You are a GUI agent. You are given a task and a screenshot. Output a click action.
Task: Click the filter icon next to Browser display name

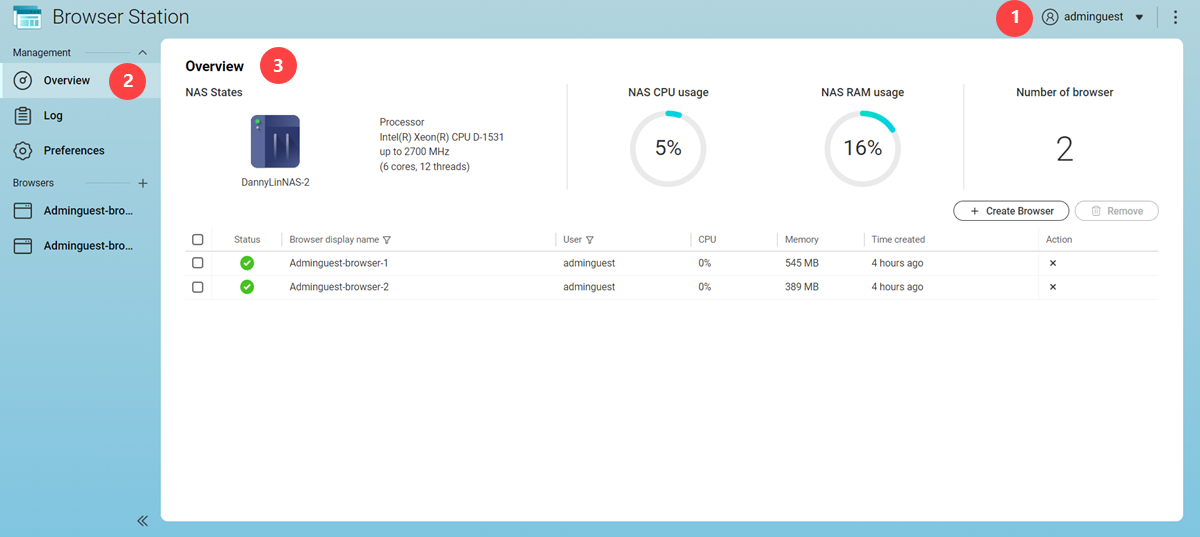pyautogui.click(x=387, y=240)
